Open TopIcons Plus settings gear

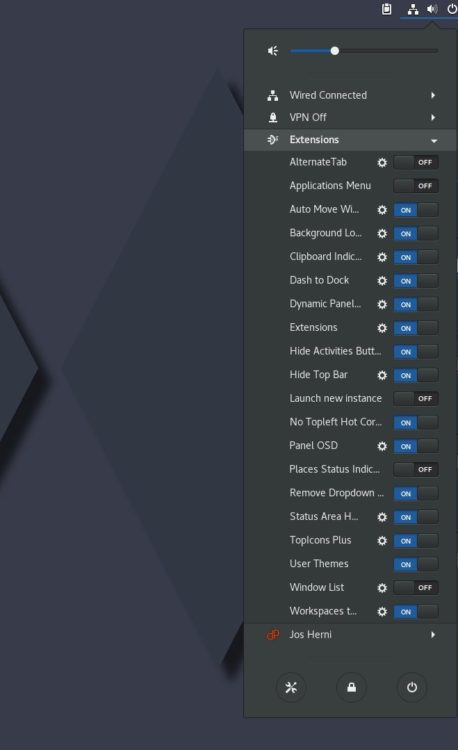tap(382, 541)
